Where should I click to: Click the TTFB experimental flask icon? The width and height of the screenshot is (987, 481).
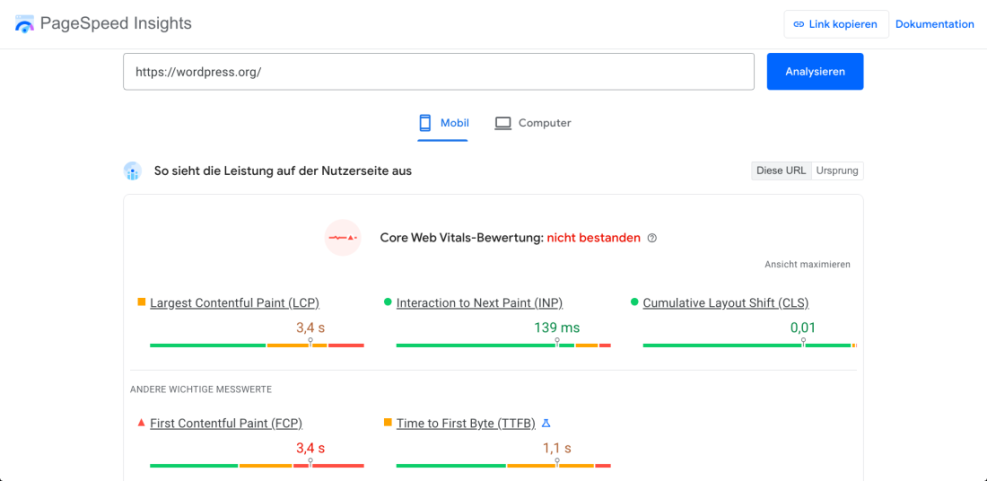546,424
